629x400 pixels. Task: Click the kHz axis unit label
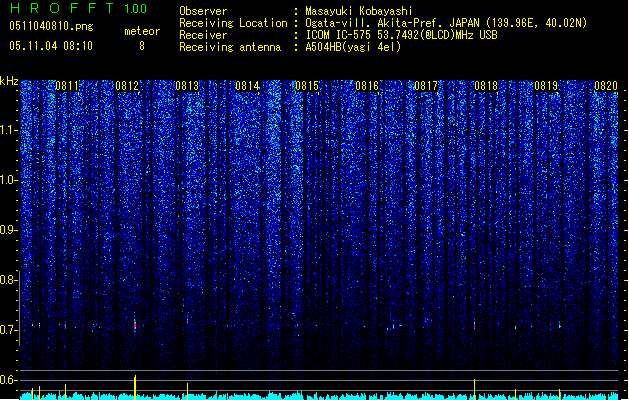9,81
